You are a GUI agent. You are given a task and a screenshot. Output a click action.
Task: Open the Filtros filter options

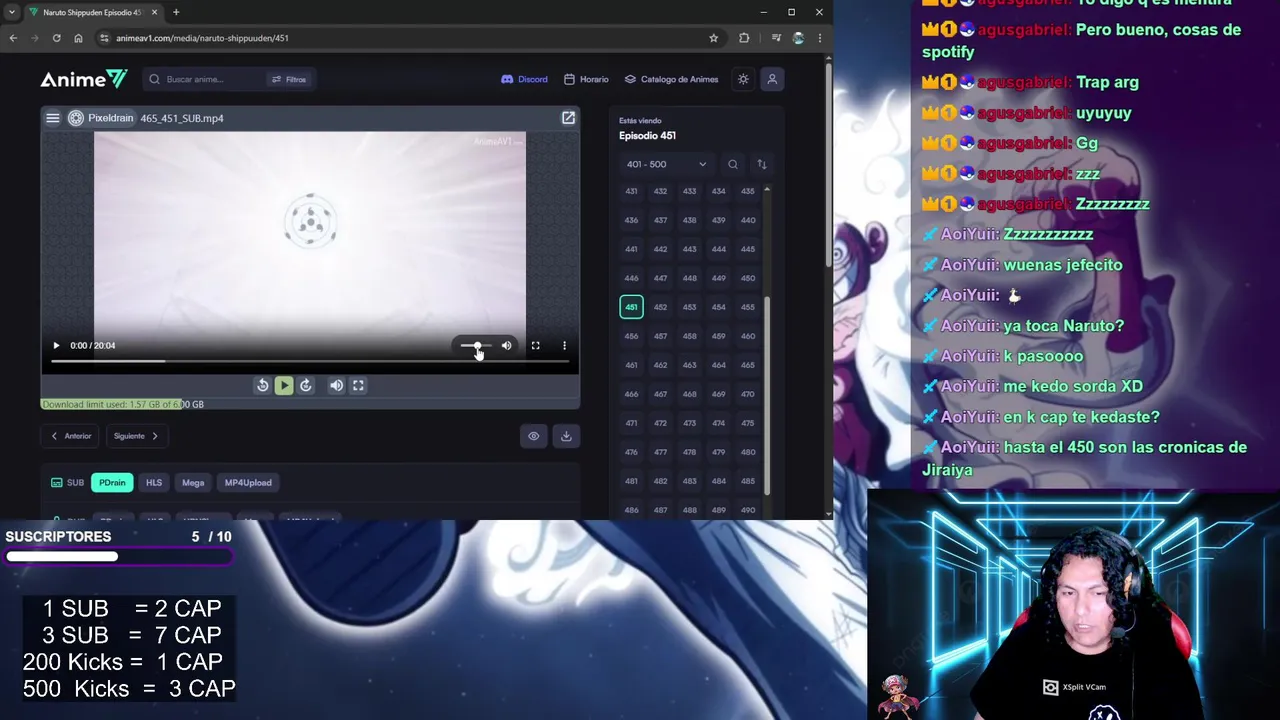(x=289, y=79)
